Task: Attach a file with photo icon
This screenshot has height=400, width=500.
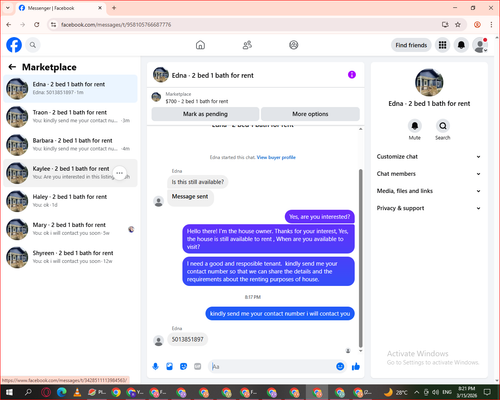Action: tap(169, 367)
